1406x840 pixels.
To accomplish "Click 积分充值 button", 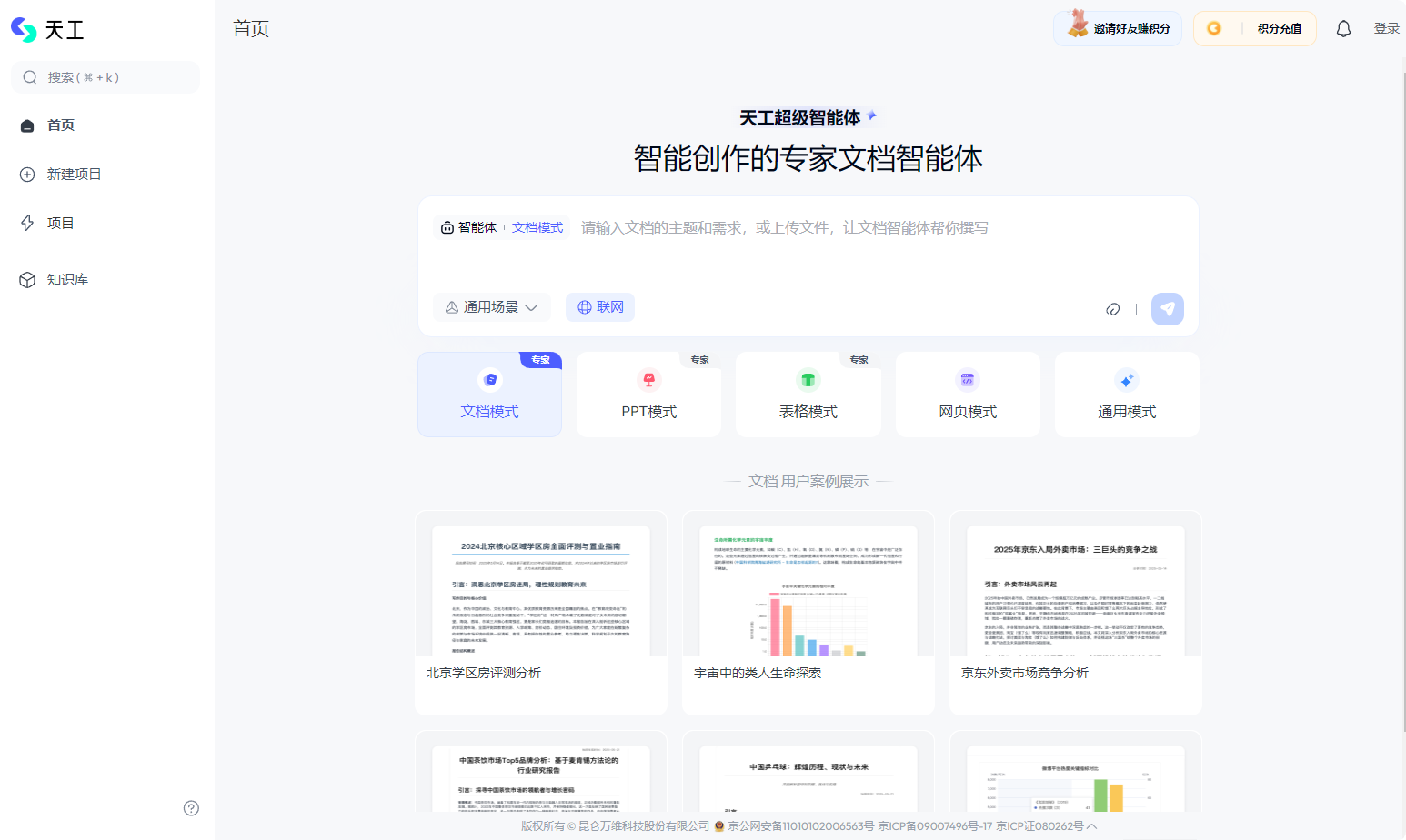I will pos(1255,29).
